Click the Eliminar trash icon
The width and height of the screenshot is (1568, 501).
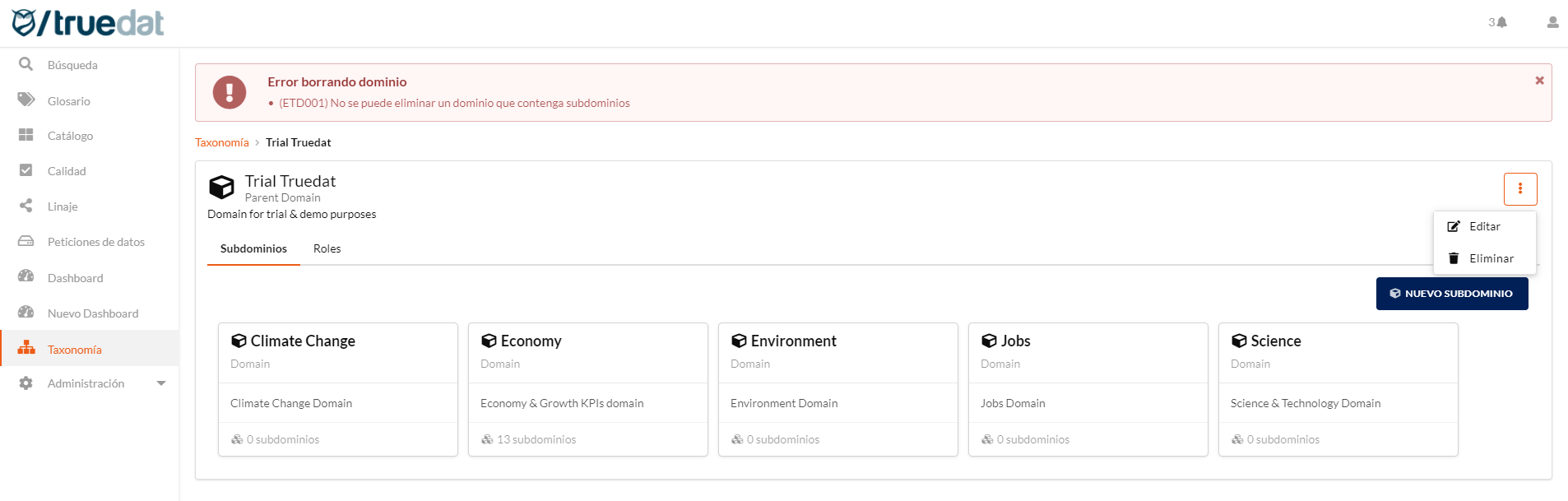1454,258
